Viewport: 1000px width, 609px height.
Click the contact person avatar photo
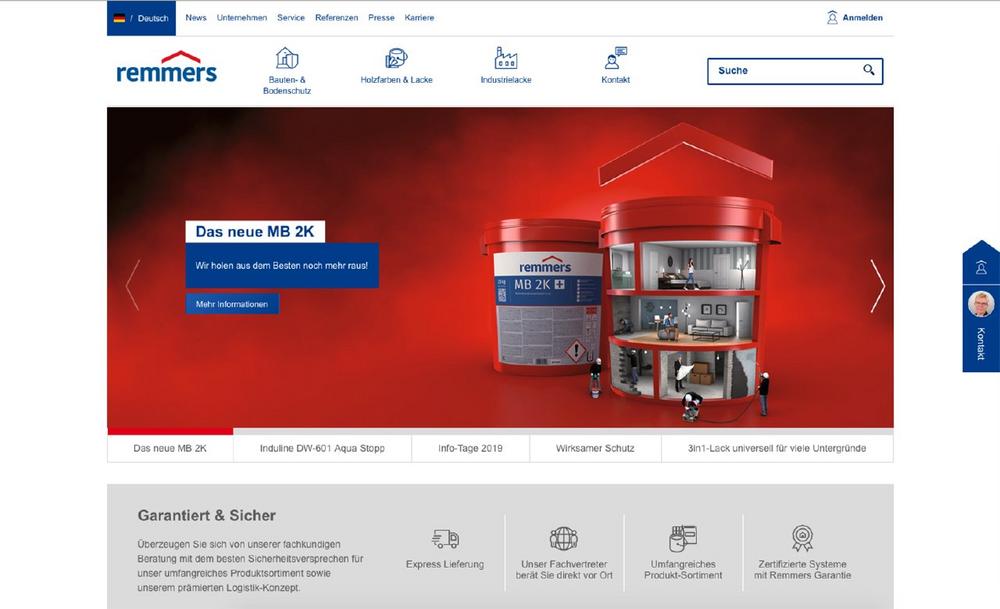pyautogui.click(x=981, y=304)
